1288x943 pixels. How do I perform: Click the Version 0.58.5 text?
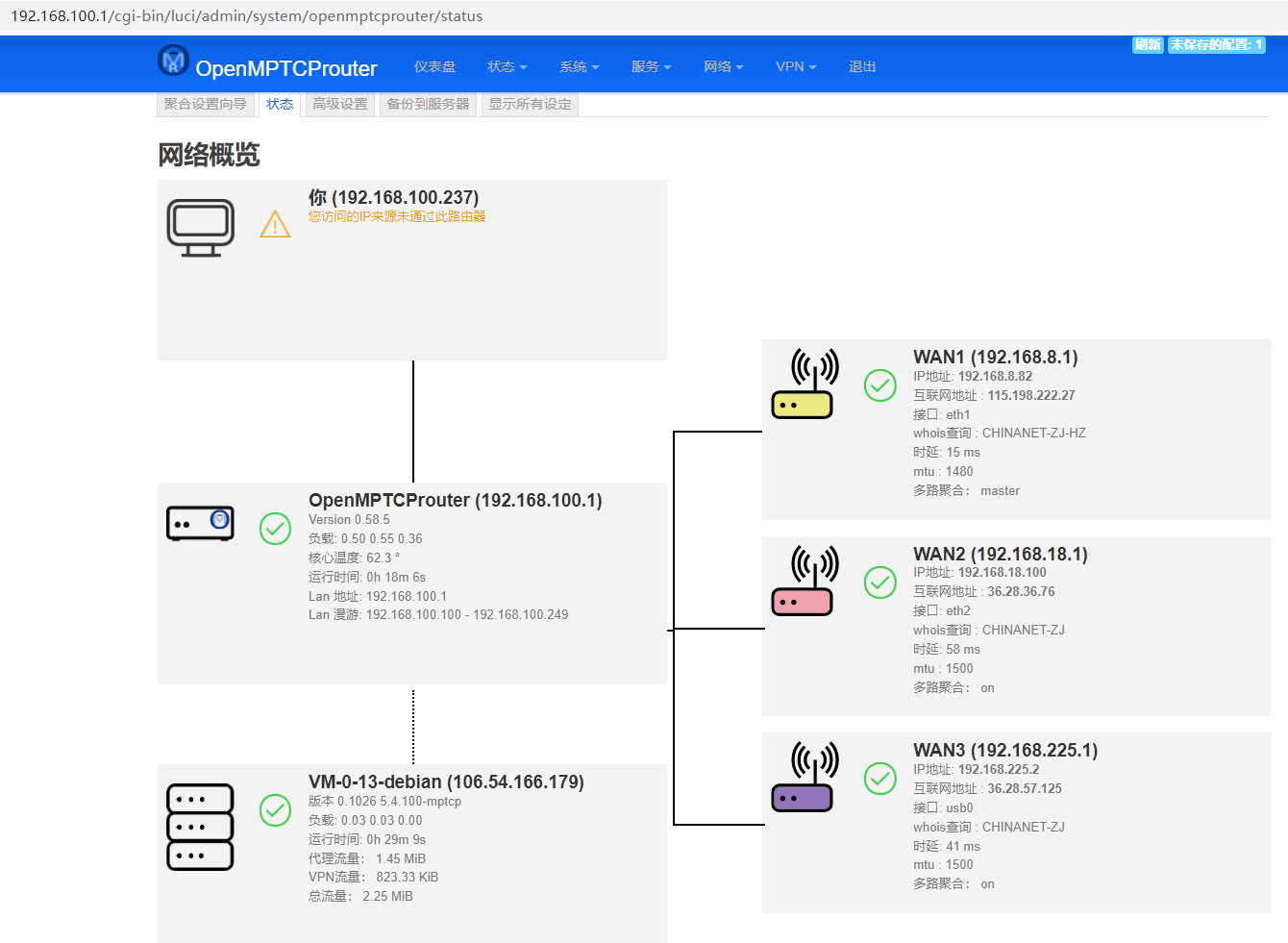(x=349, y=519)
